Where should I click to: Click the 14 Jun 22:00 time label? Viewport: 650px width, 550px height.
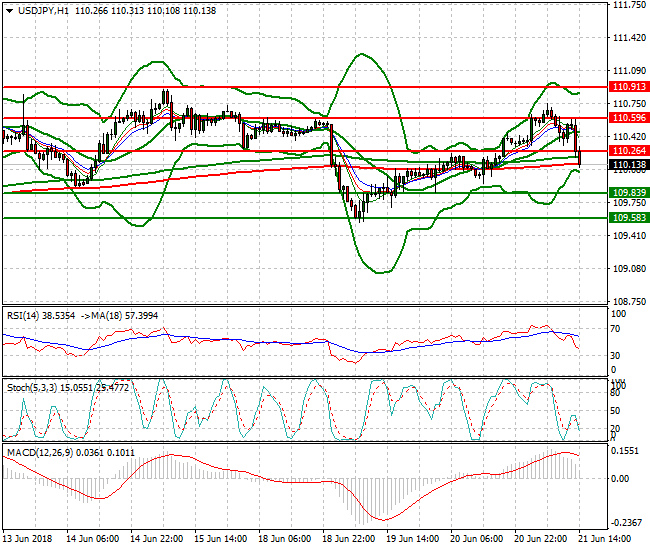click(x=157, y=539)
